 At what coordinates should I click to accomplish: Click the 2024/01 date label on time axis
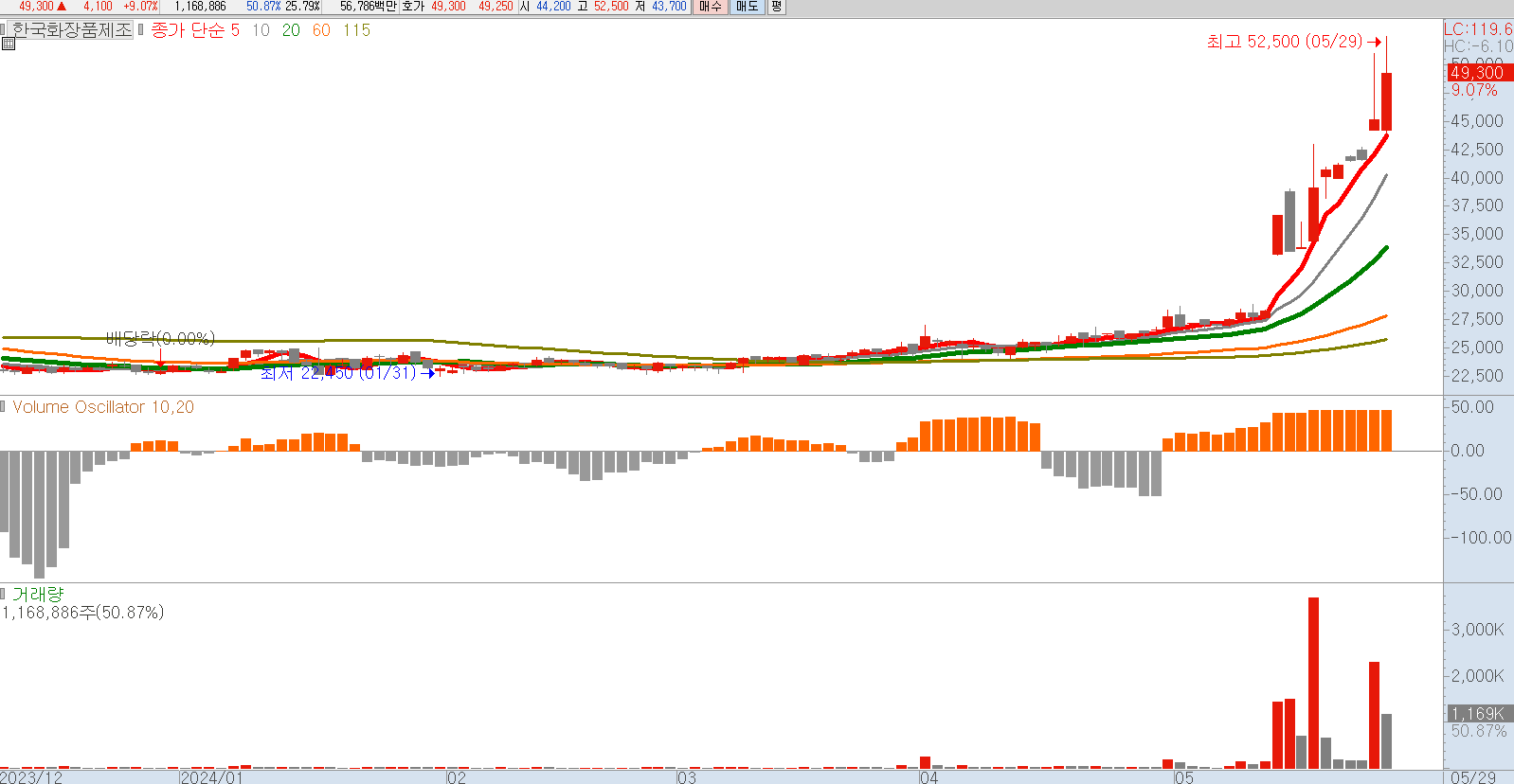pos(212,777)
